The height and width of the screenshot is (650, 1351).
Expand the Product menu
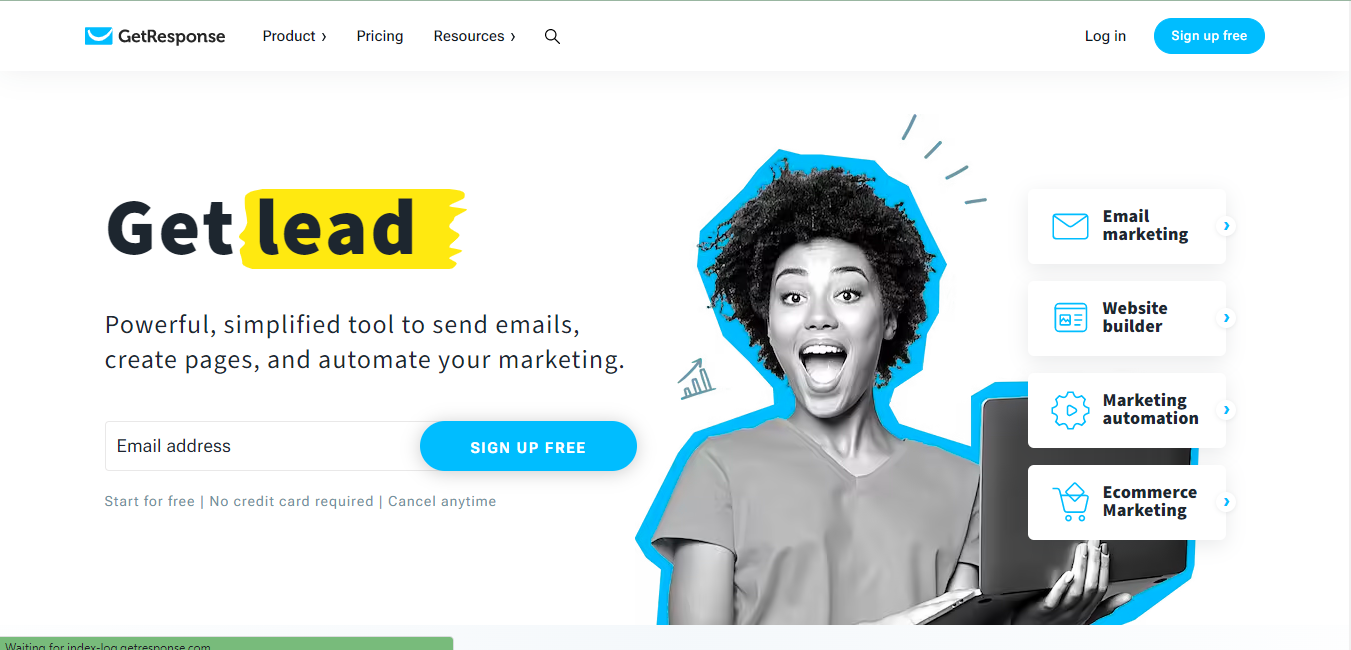pos(295,36)
